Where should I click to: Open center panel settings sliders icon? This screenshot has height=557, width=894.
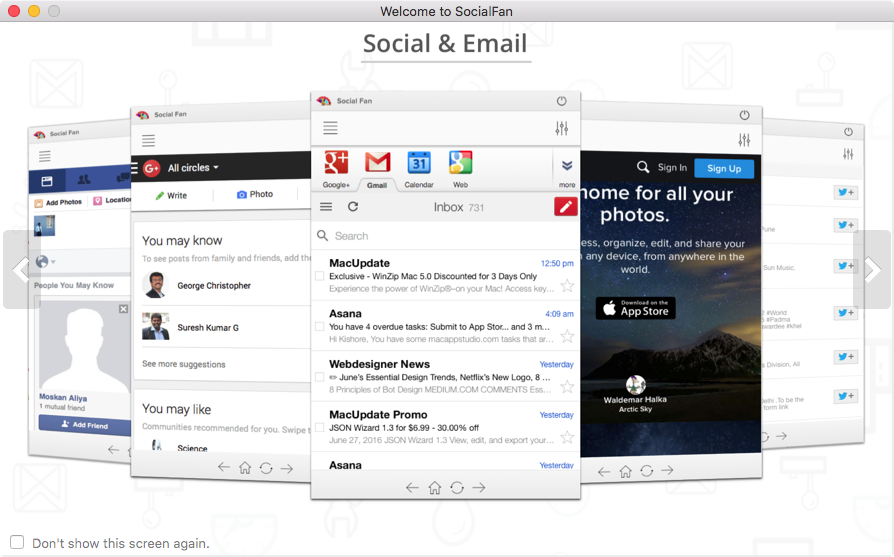(x=562, y=128)
